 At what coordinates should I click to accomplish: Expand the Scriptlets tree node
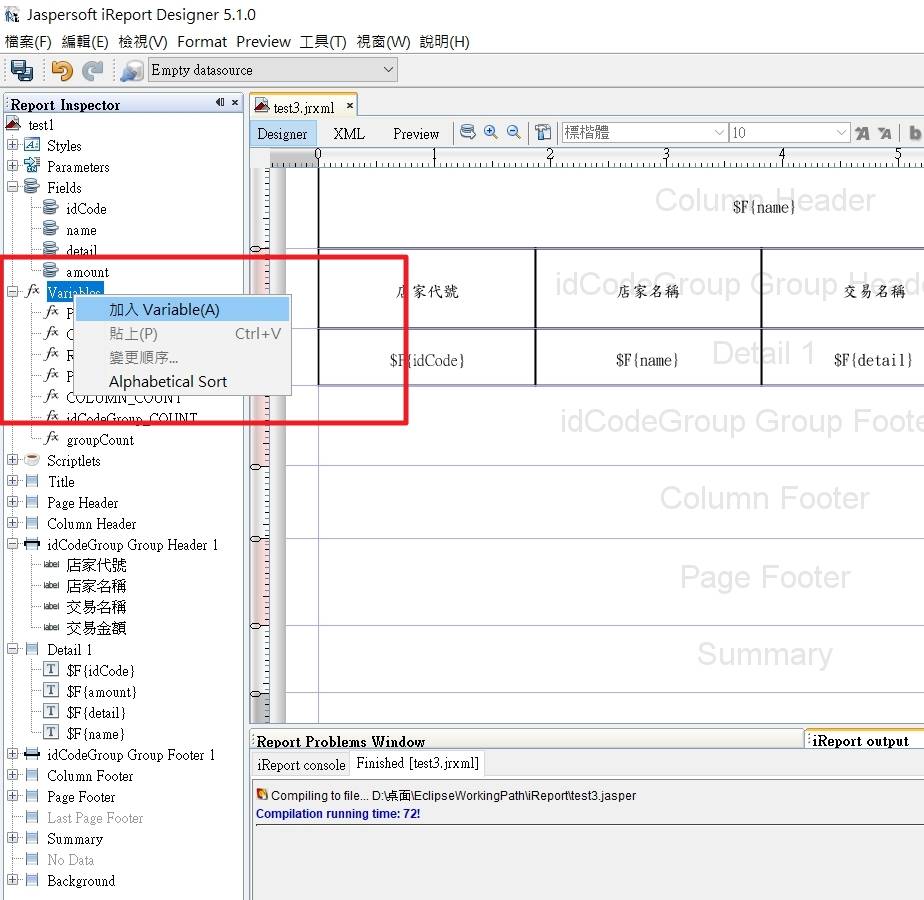tap(12, 460)
